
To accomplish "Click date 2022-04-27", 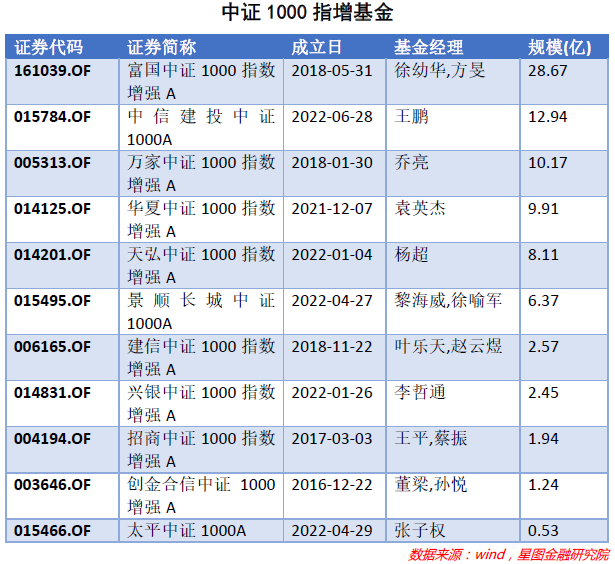I will (x=332, y=301).
